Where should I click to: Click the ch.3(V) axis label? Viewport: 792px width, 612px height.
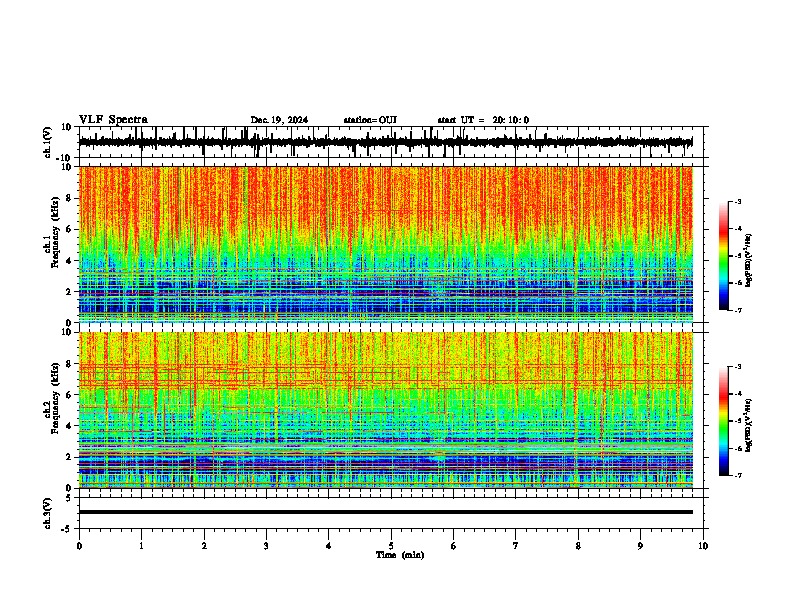[48, 513]
